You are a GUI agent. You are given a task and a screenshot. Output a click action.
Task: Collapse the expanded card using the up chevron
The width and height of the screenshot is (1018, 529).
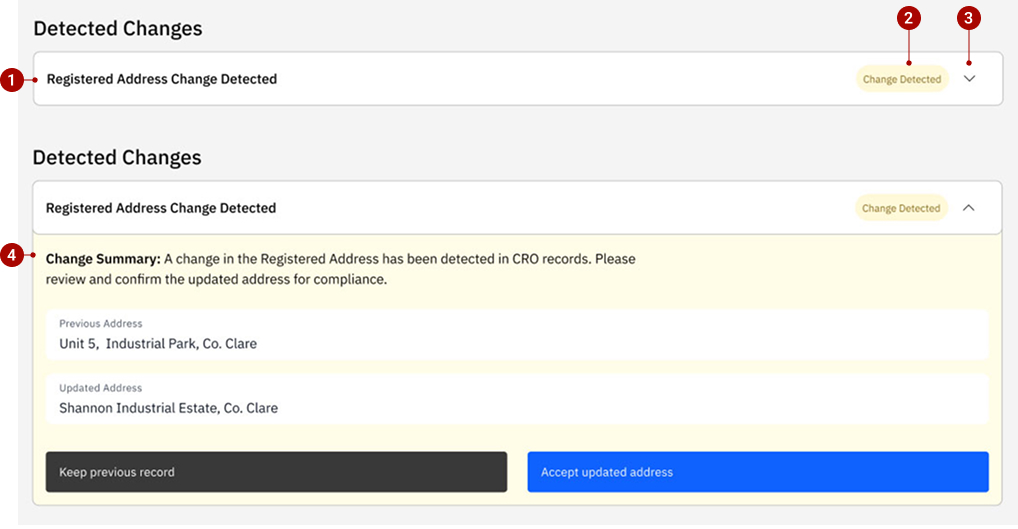click(968, 208)
